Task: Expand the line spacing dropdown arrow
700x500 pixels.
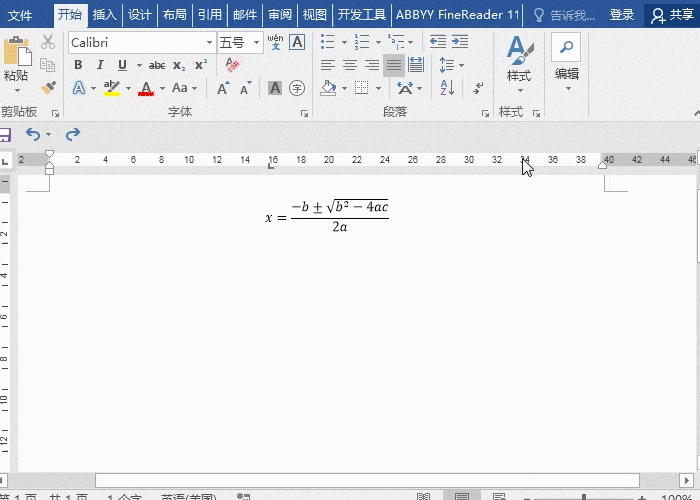Action: point(460,65)
